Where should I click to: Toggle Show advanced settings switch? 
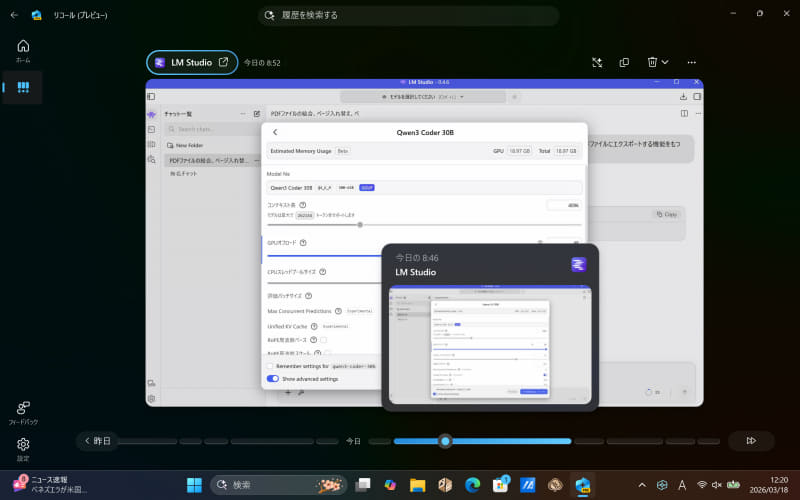[273, 379]
